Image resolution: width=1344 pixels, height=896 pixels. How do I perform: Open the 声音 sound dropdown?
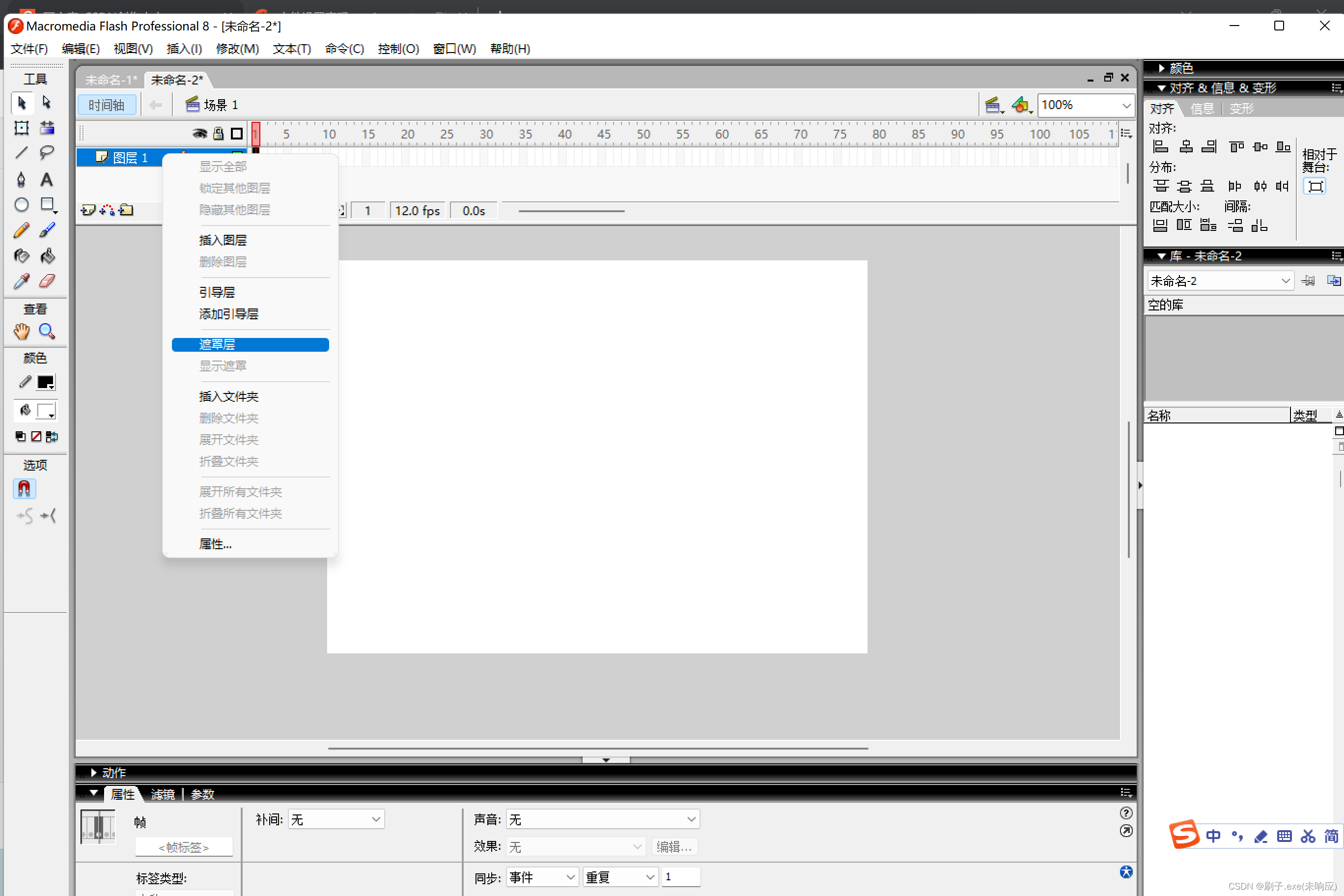point(603,819)
